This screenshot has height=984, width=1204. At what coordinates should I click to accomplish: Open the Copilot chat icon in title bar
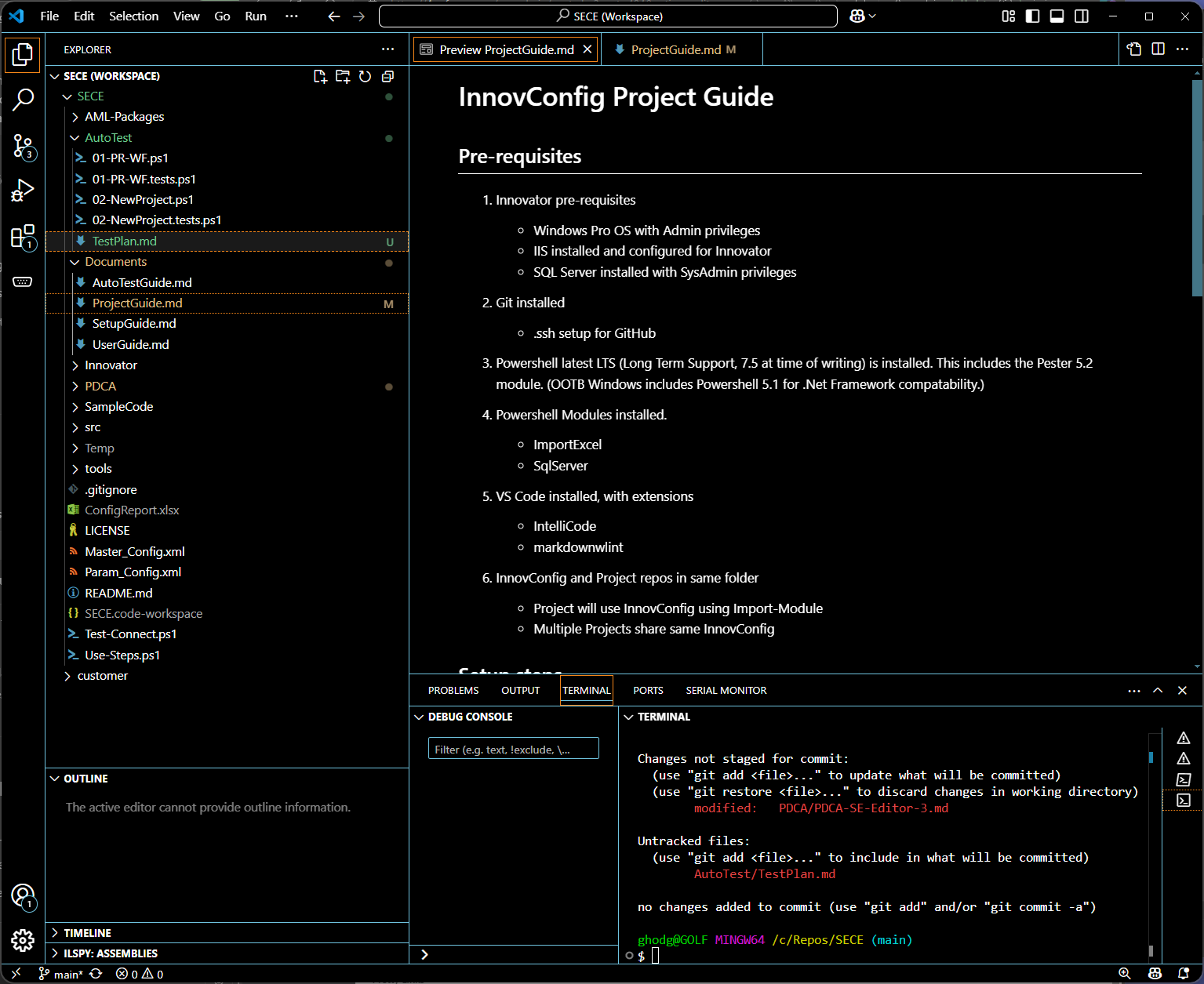(857, 16)
